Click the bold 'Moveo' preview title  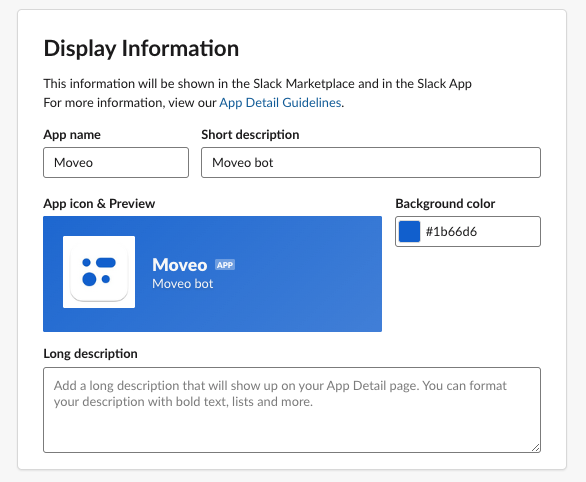point(179,265)
